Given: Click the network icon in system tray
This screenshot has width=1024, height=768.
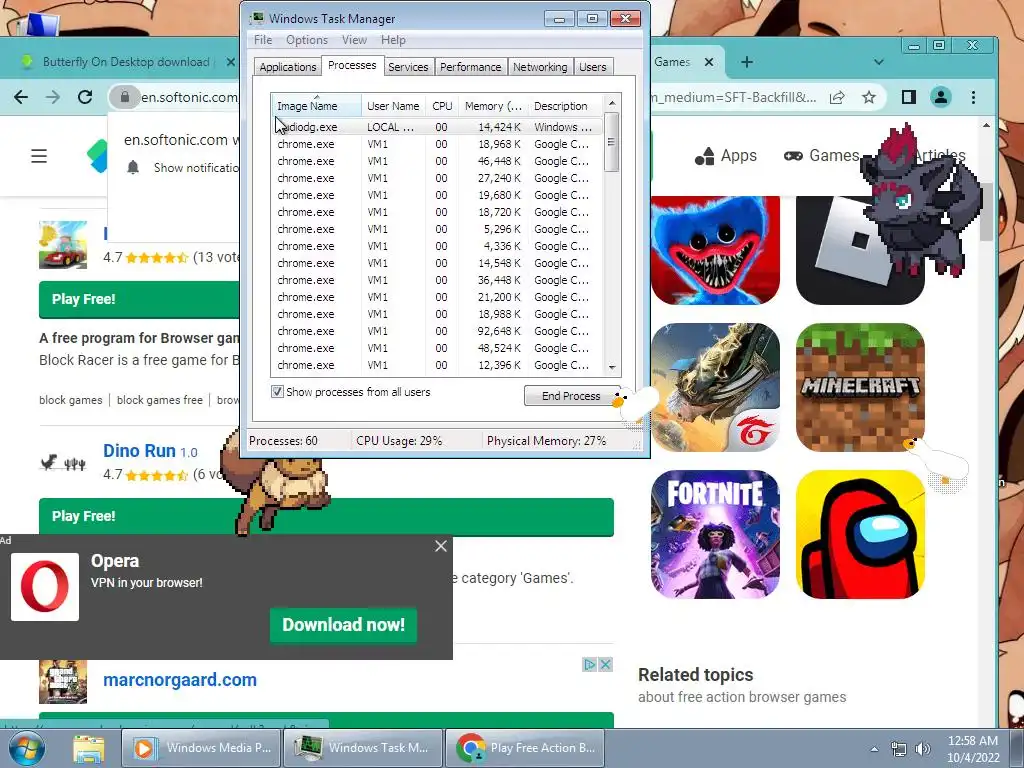Looking at the screenshot, I should point(899,749).
